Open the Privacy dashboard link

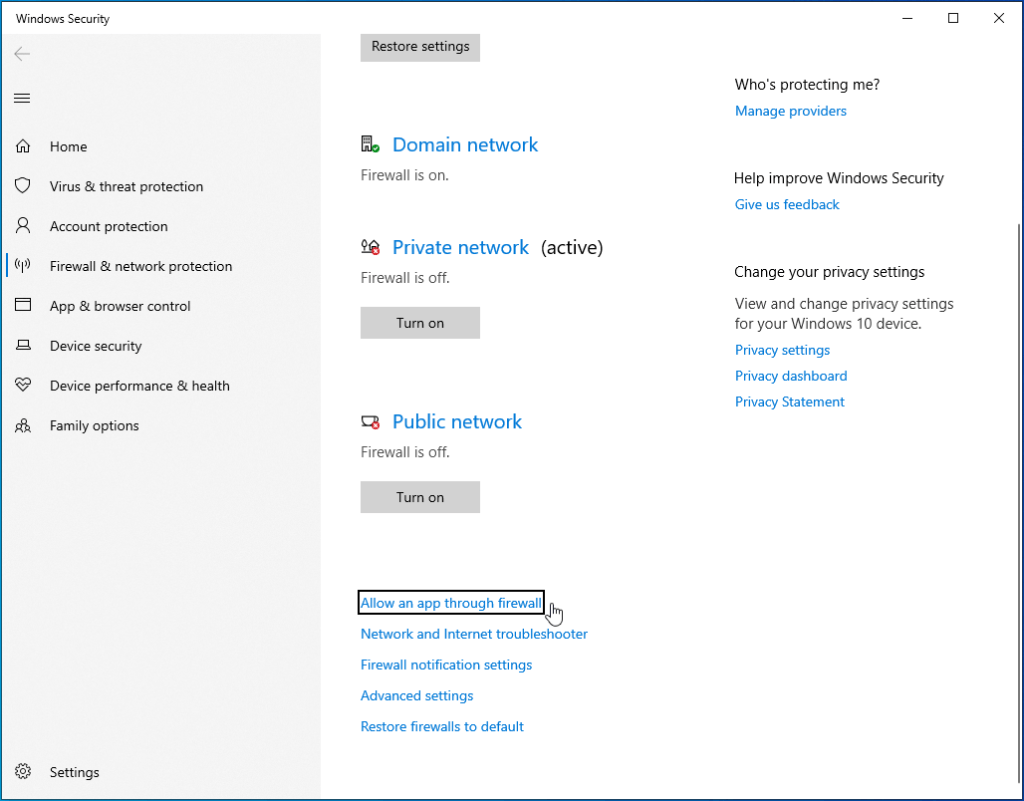[x=790, y=376]
